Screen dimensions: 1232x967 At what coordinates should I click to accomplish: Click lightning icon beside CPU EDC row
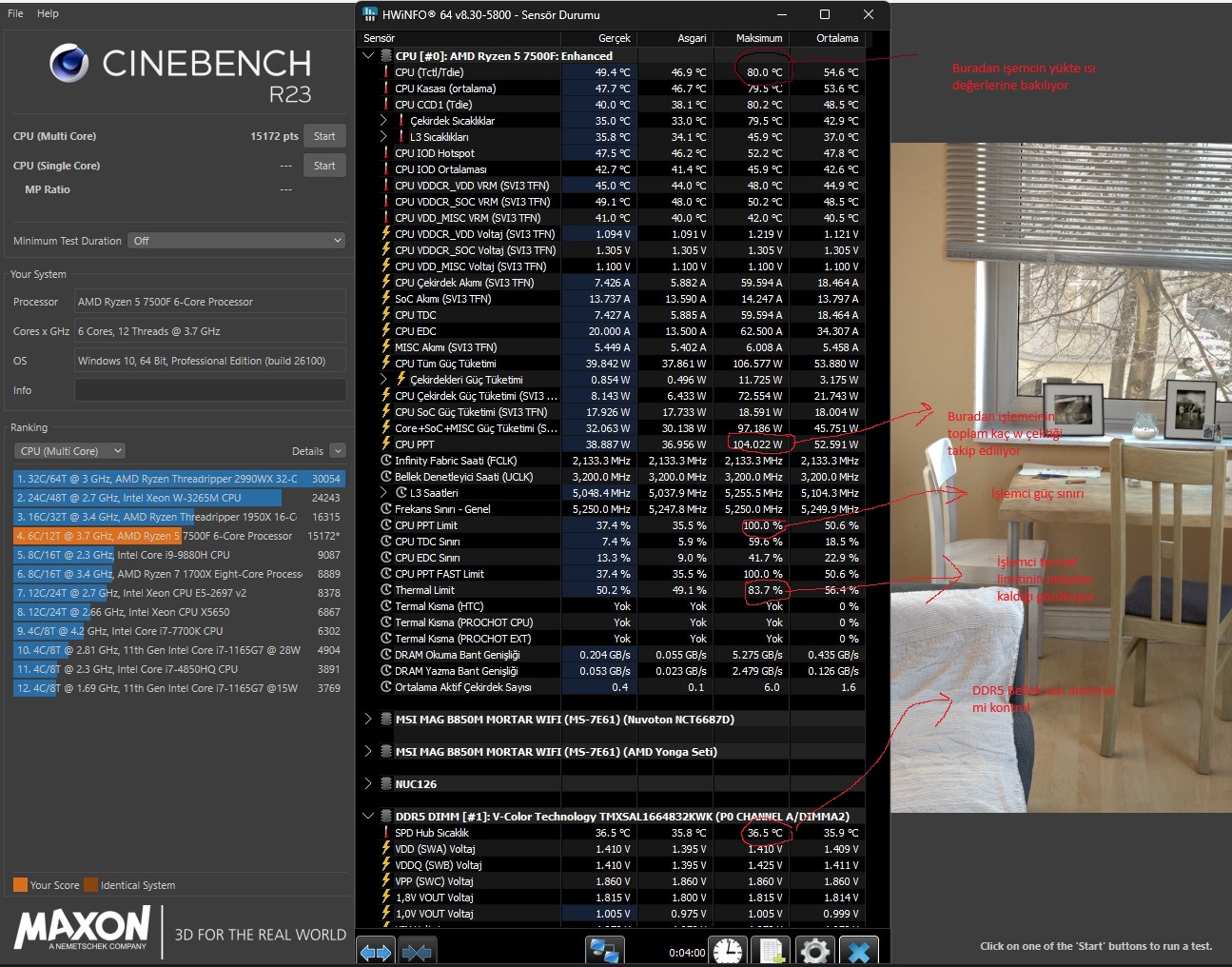385,331
